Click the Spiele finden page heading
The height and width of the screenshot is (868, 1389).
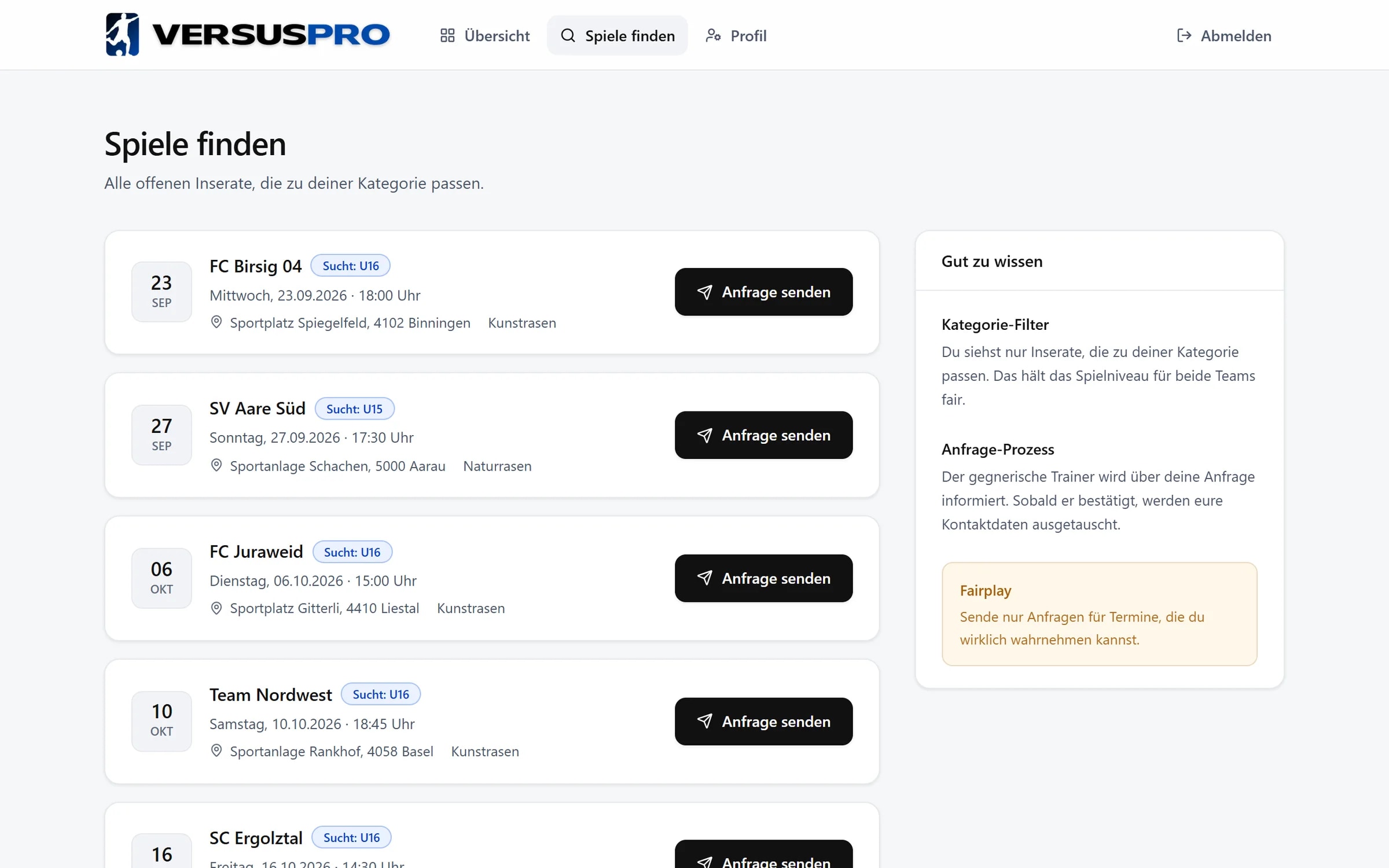point(195,144)
